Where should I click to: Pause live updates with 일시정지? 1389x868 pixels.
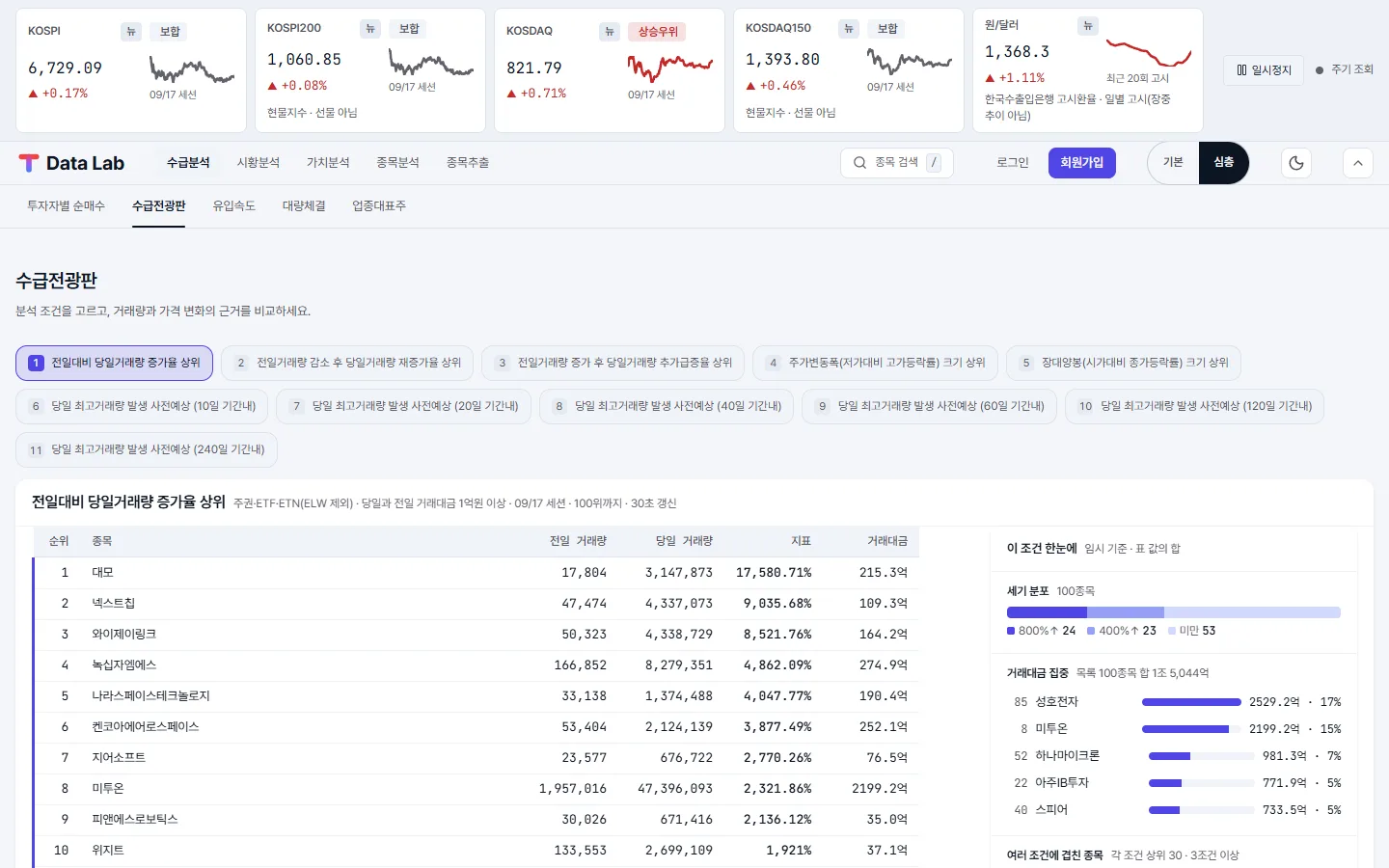click(x=1264, y=70)
